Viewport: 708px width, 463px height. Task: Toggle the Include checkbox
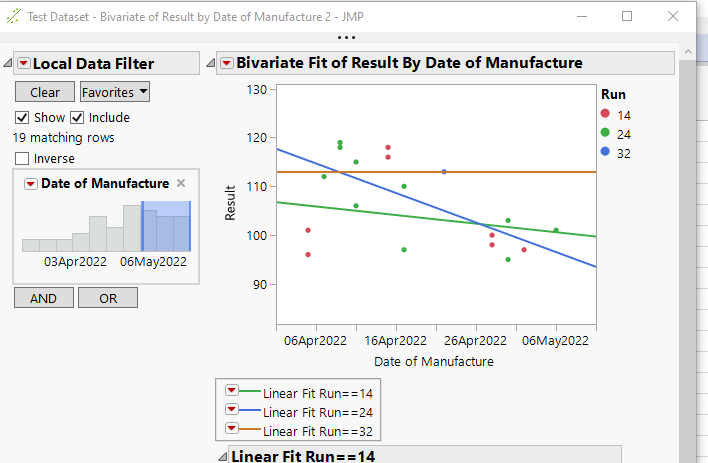77,118
